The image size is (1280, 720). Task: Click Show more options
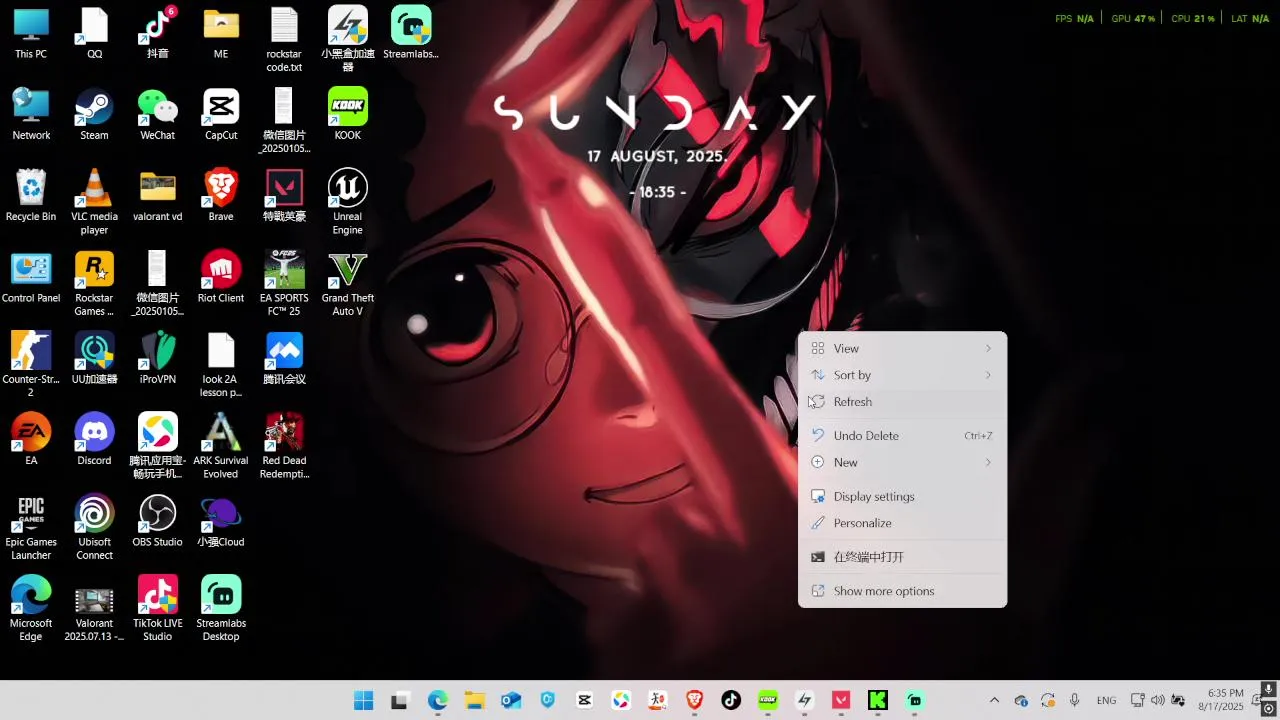(x=902, y=591)
